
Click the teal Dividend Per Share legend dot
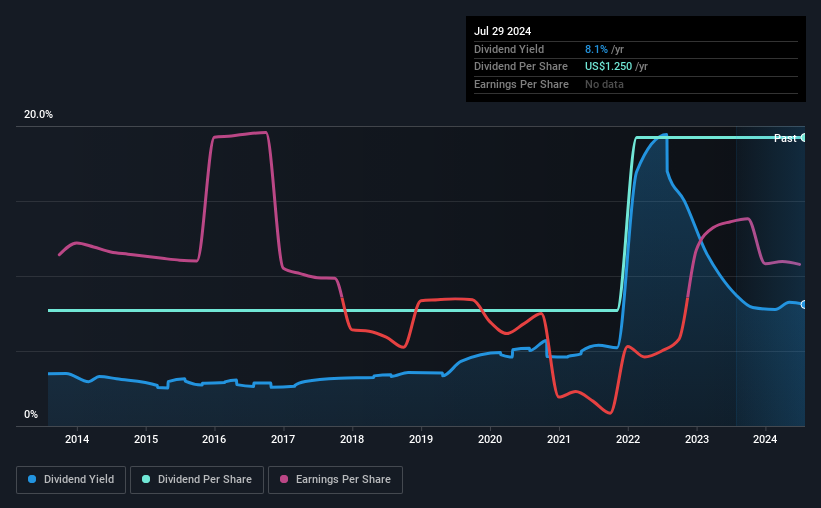[x=146, y=479]
